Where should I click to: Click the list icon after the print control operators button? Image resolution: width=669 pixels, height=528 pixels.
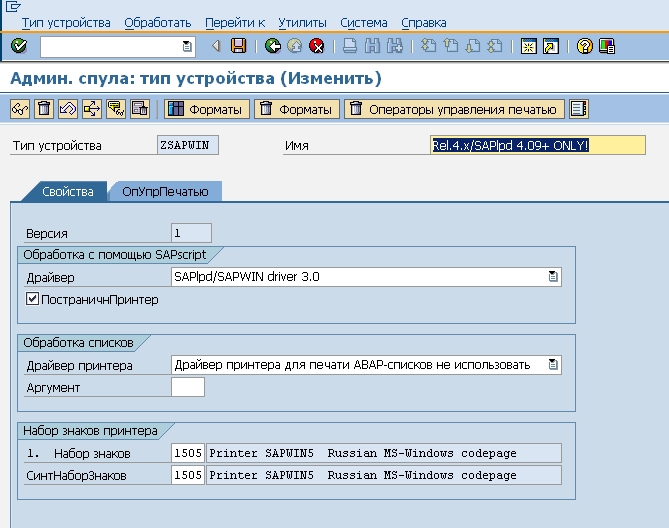click(x=579, y=109)
